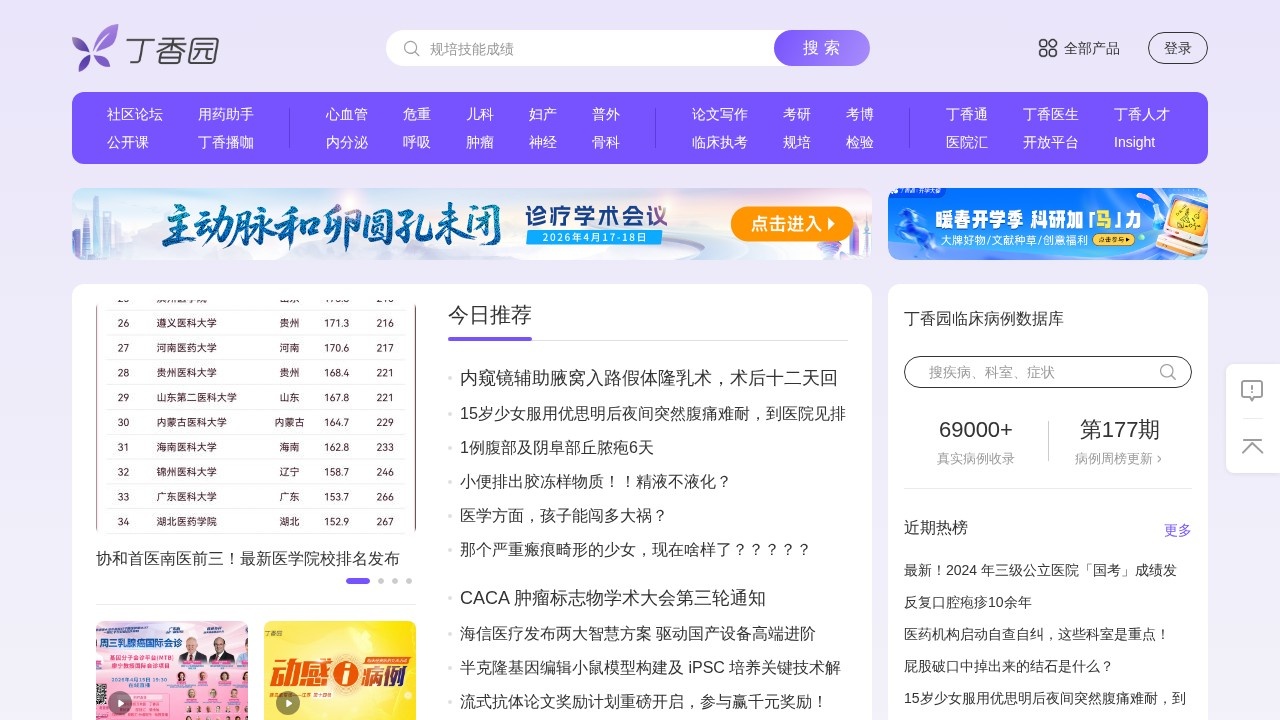Click the case database search magnifier icon

pos(1168,372)
